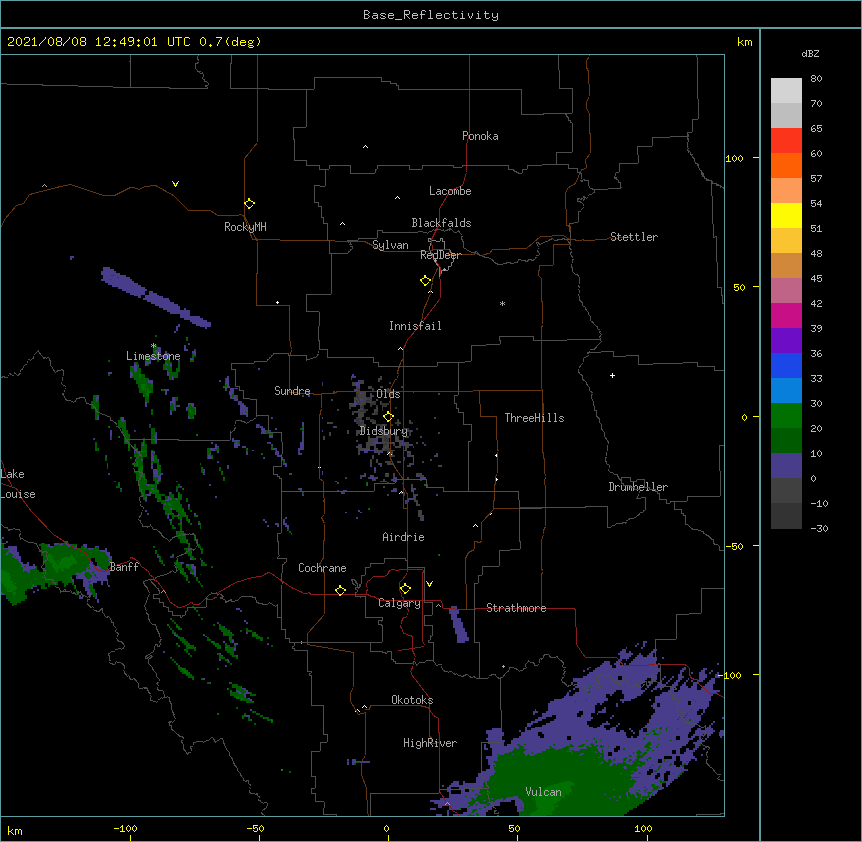The height and width of the screenshot is (842, 862).
Task: Click the yellow diamond marker above Calgary label
Action: [x=405, y=589]
